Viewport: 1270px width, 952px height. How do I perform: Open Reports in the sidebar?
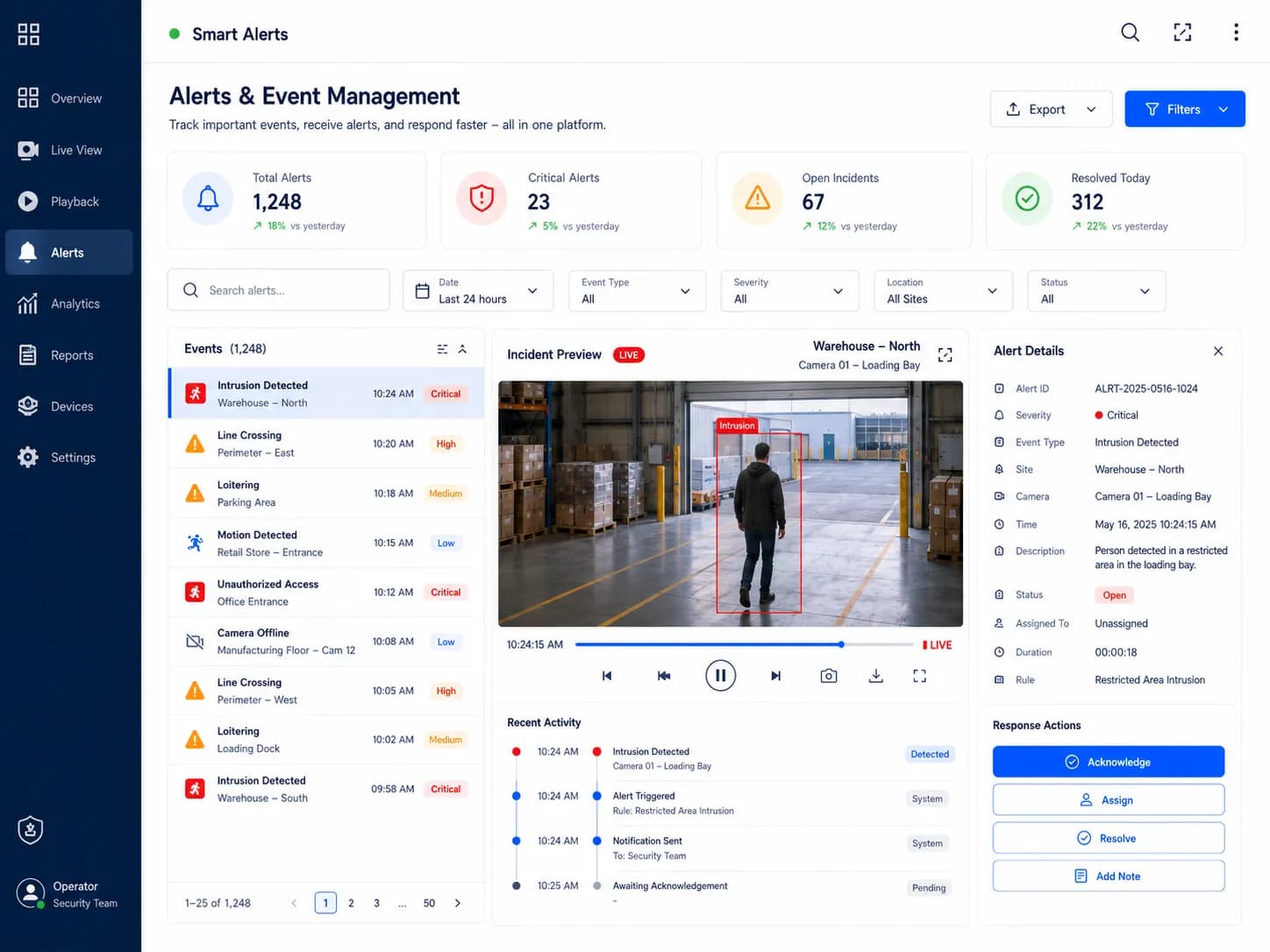pos(68,355)
